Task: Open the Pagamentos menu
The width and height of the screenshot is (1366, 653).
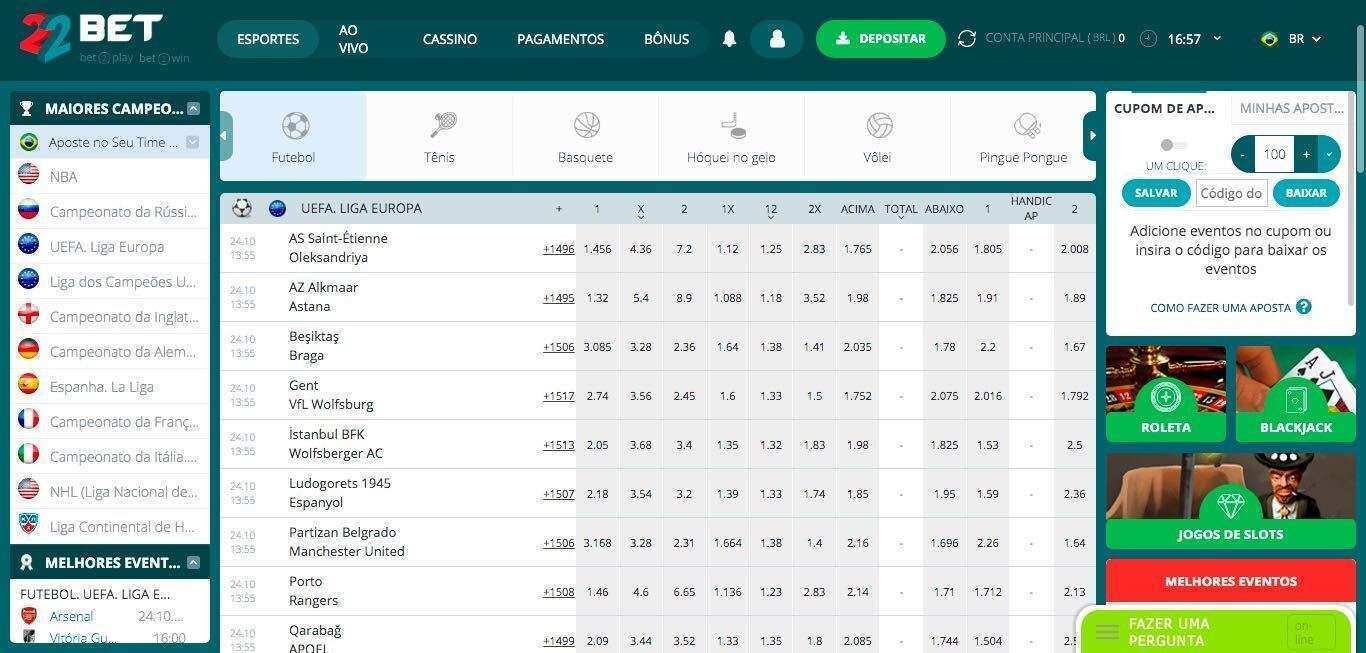Action: click(x=560, y=39)
